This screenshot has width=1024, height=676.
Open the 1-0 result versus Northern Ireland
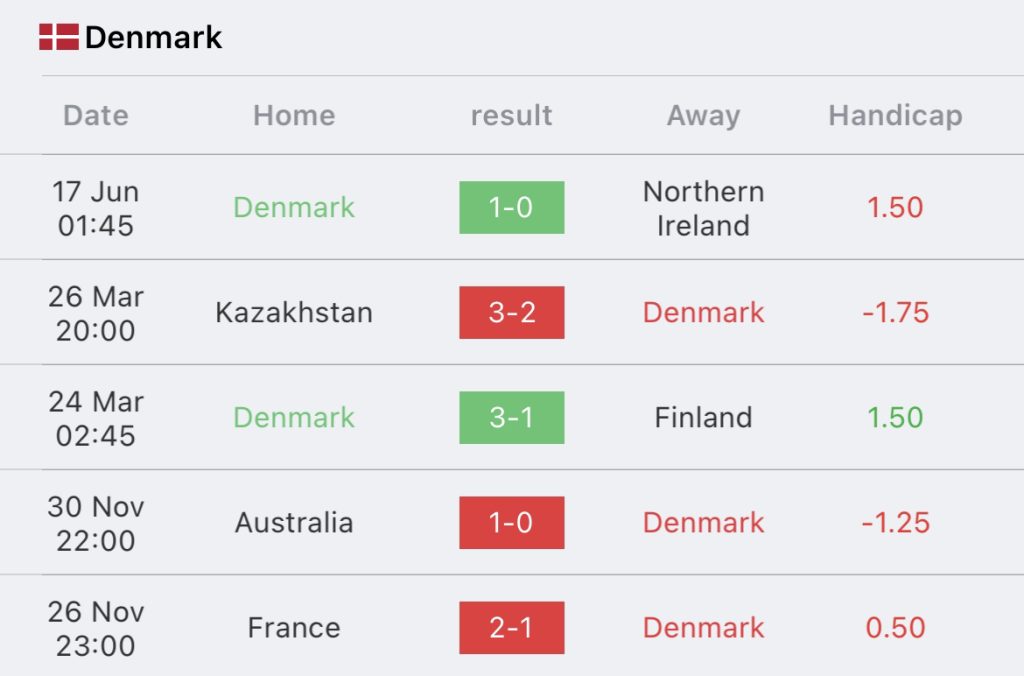coord(511,207)
